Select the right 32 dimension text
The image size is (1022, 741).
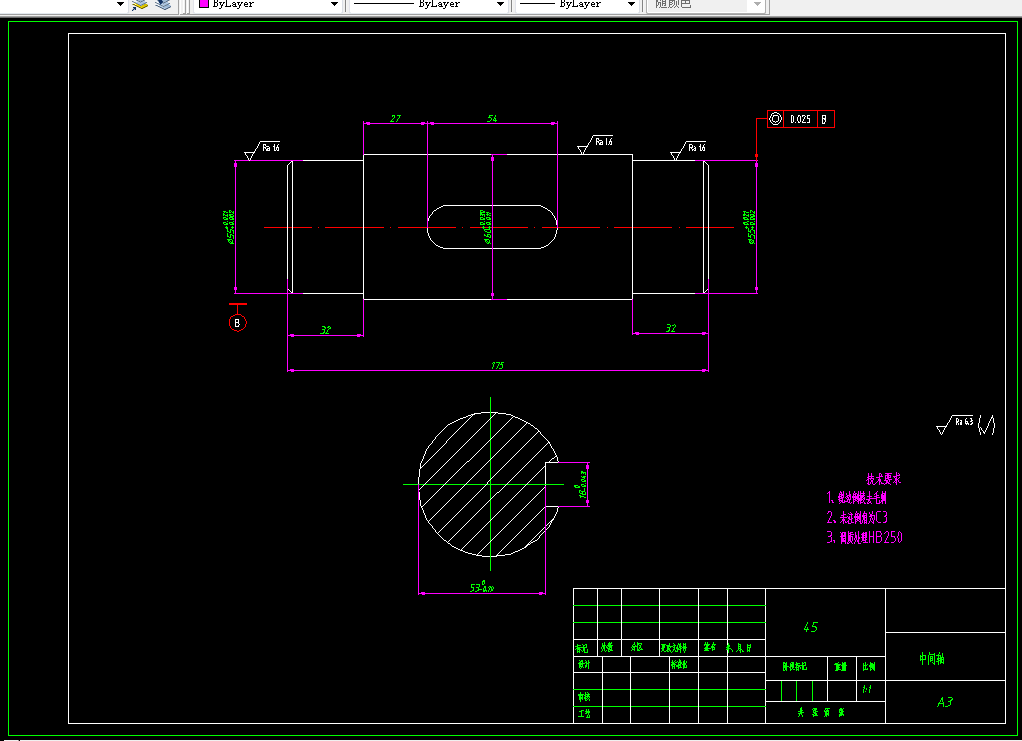(671, 328)
